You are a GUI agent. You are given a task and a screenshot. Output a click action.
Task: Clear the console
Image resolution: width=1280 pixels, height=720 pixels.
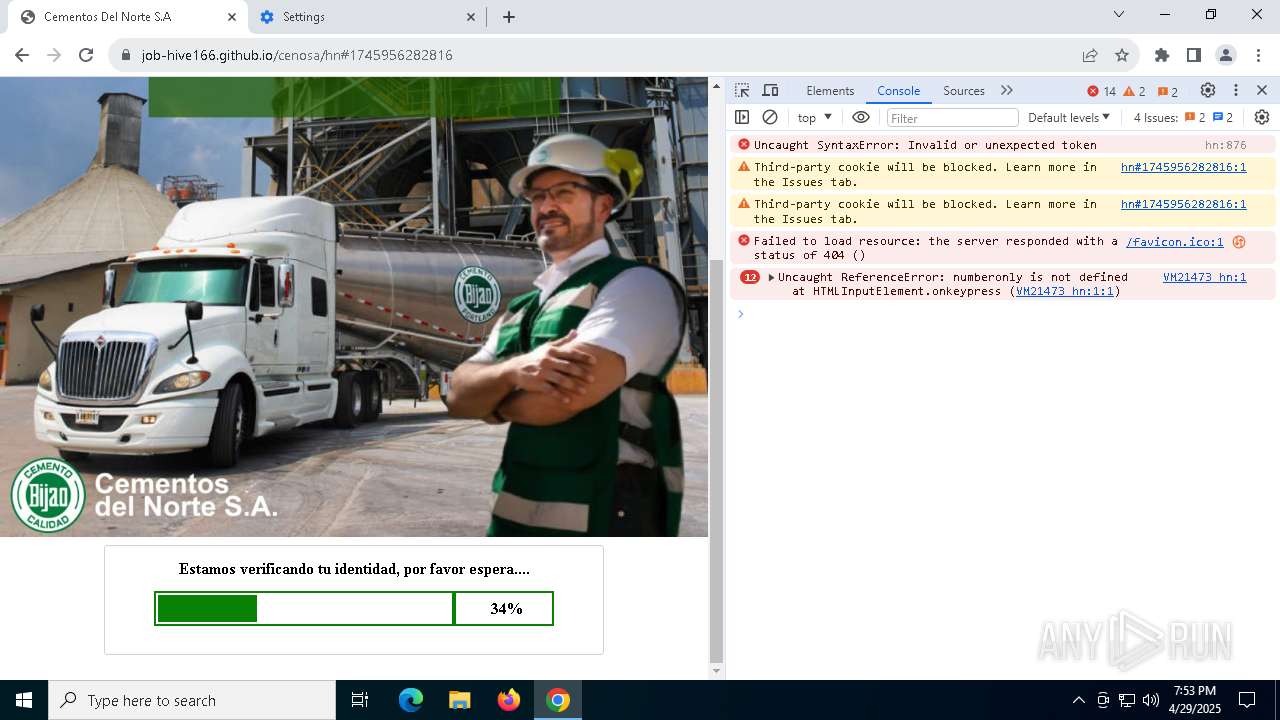[770, 117]
